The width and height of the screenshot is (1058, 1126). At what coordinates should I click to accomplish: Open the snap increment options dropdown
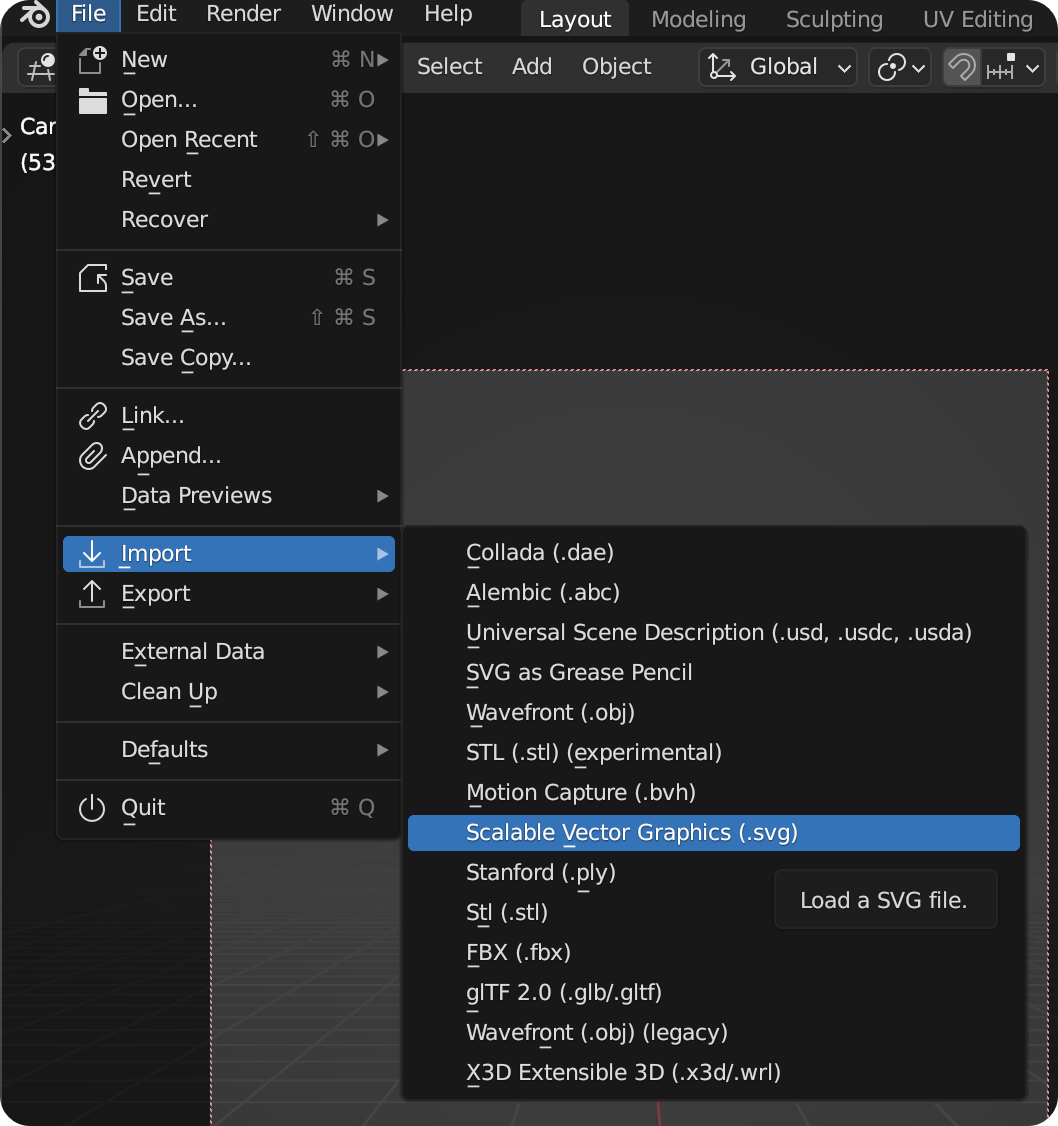(x=1013, y=68)
